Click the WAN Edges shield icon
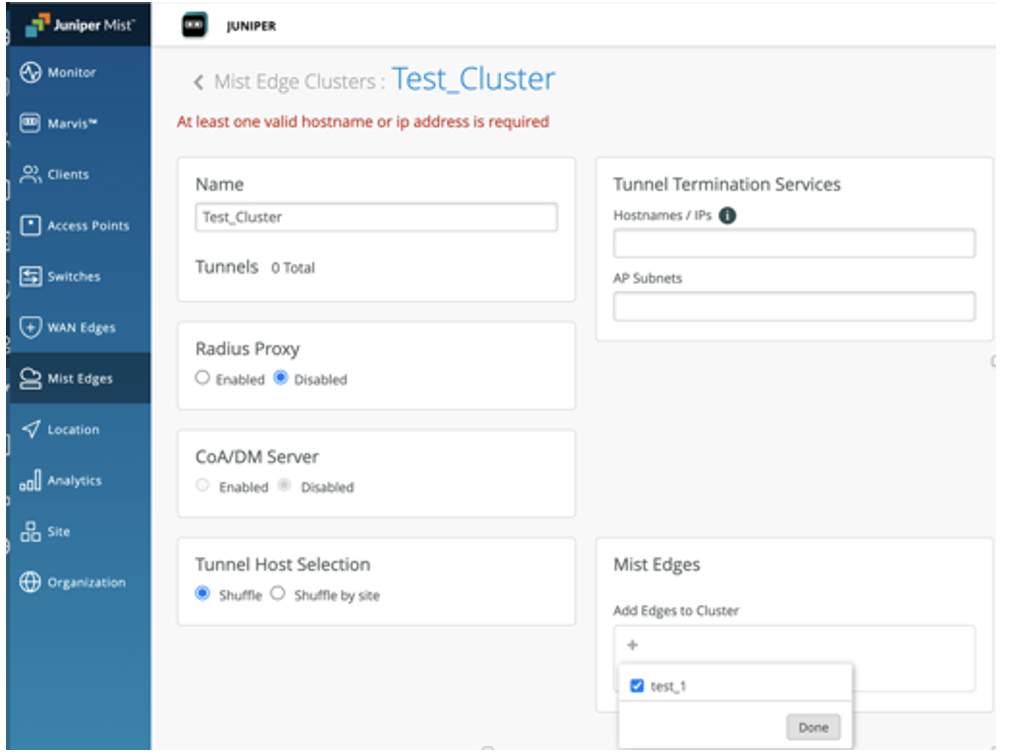Image resolution: width=1010 pixels, height=754 pixels. pos(30,328)
